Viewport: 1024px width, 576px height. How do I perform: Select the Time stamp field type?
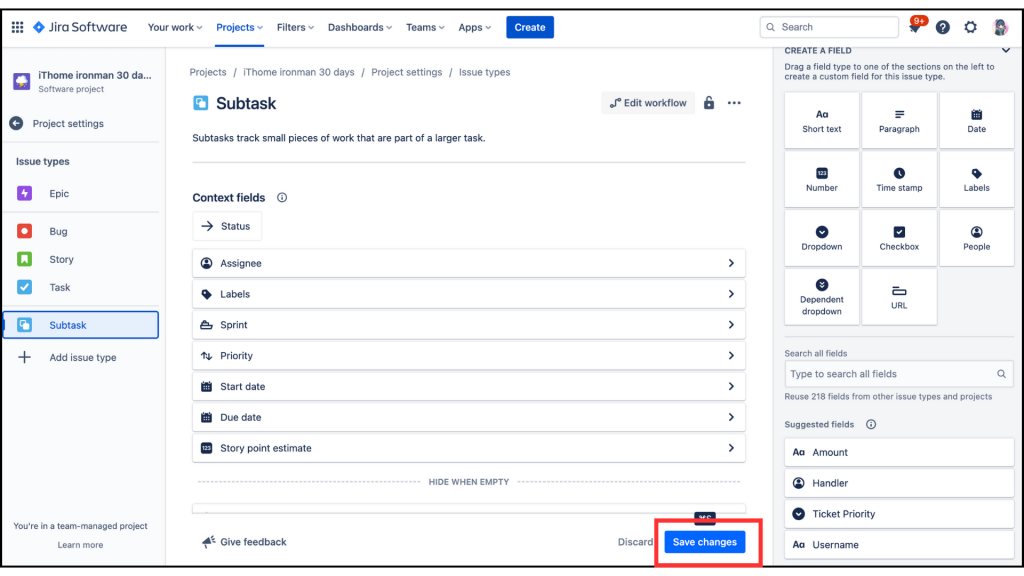click(x=899, y=180)
